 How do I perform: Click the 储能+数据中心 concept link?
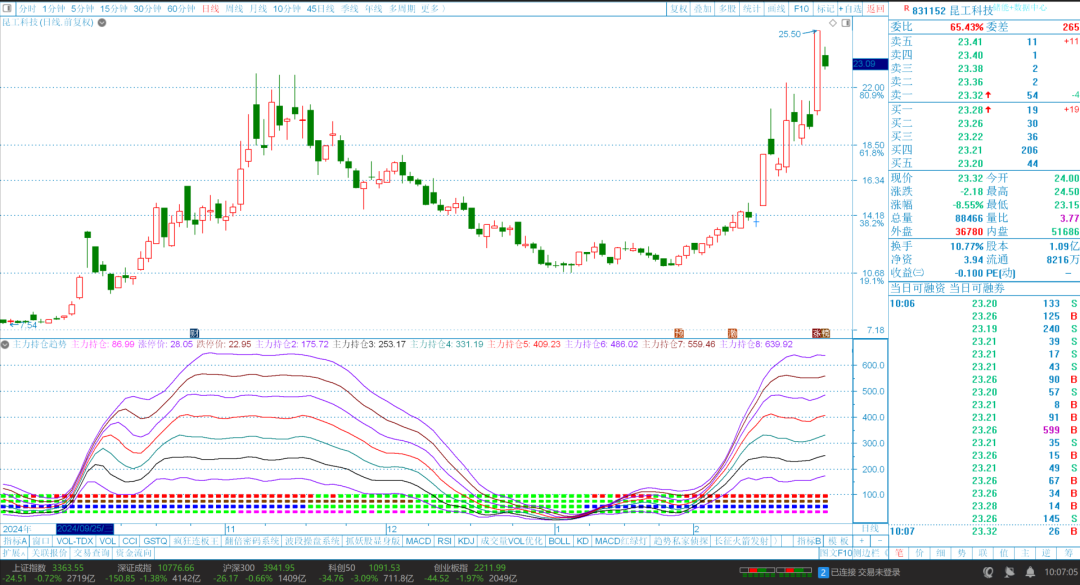coord(1019,8)
